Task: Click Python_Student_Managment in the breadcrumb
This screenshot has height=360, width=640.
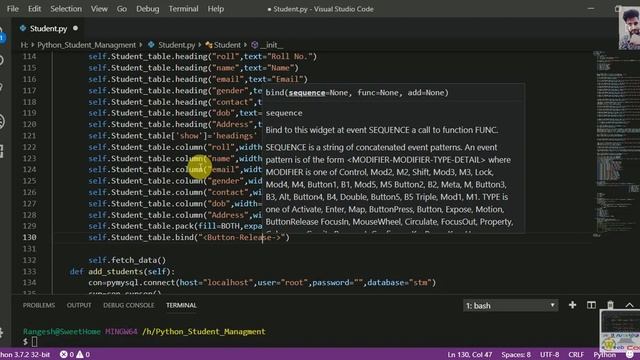Action: tap(86, 45)
